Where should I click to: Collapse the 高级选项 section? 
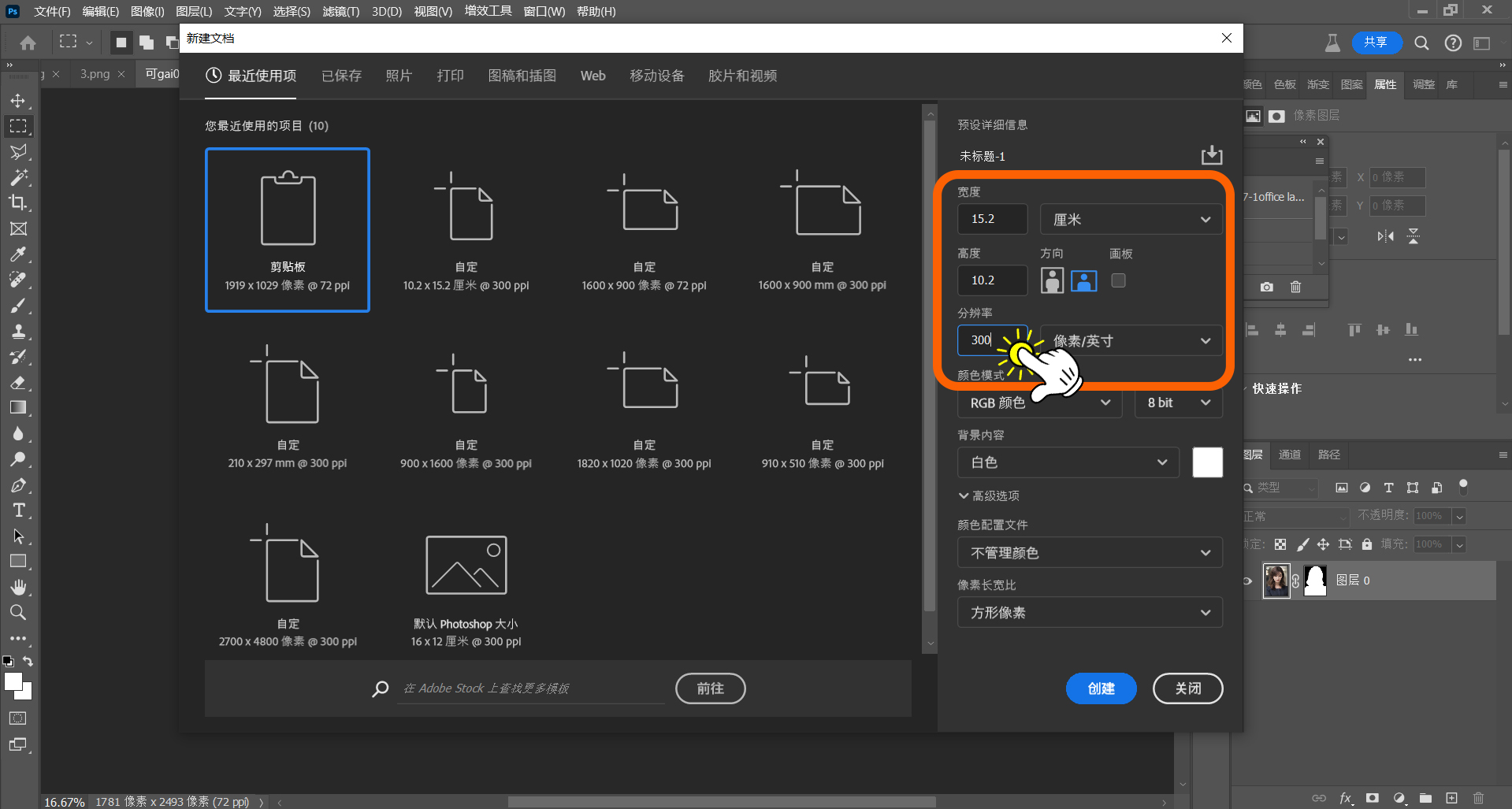coord(989,495)
